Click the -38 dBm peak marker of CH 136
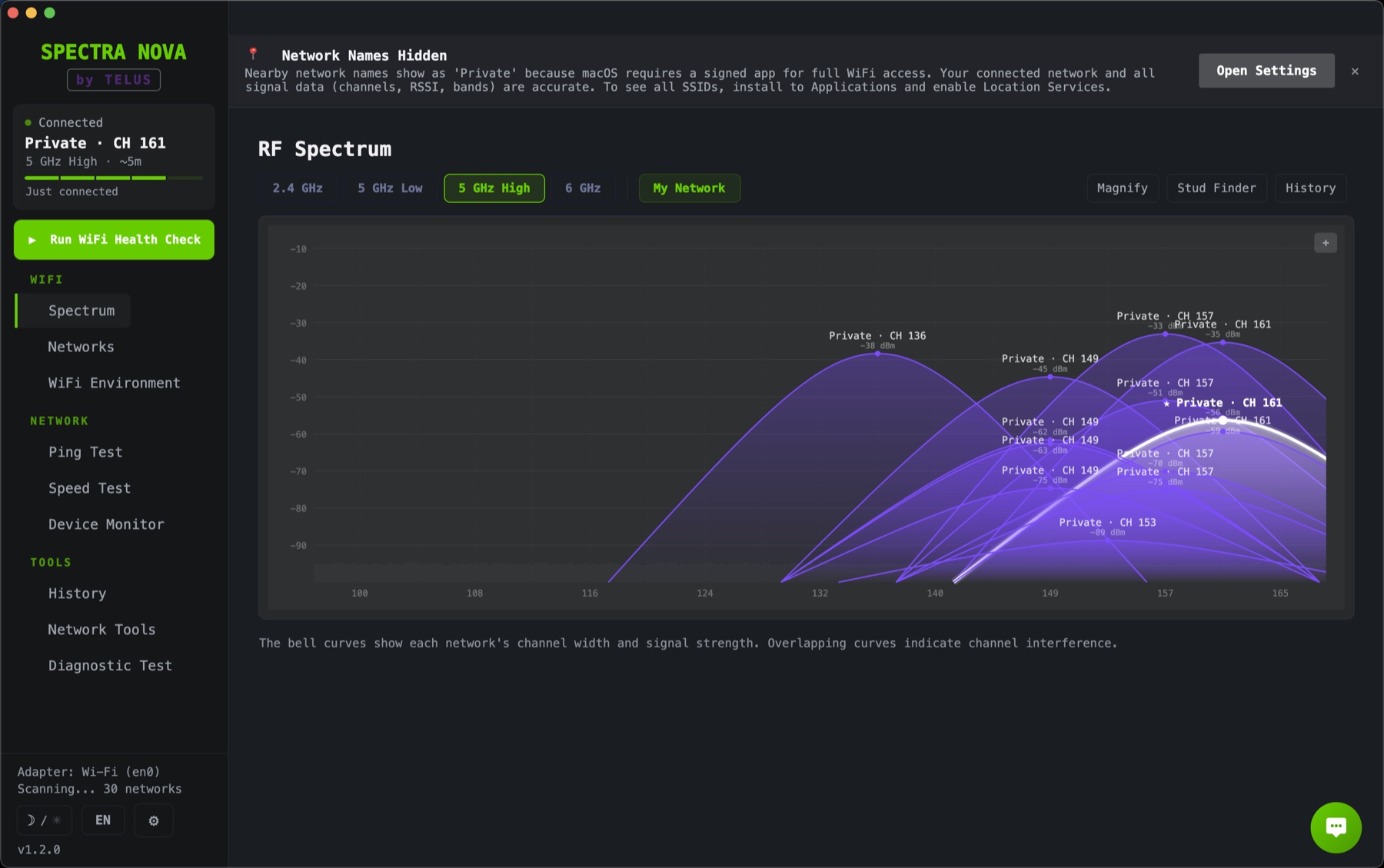The image size is (1384, 868). pos(877,354)
